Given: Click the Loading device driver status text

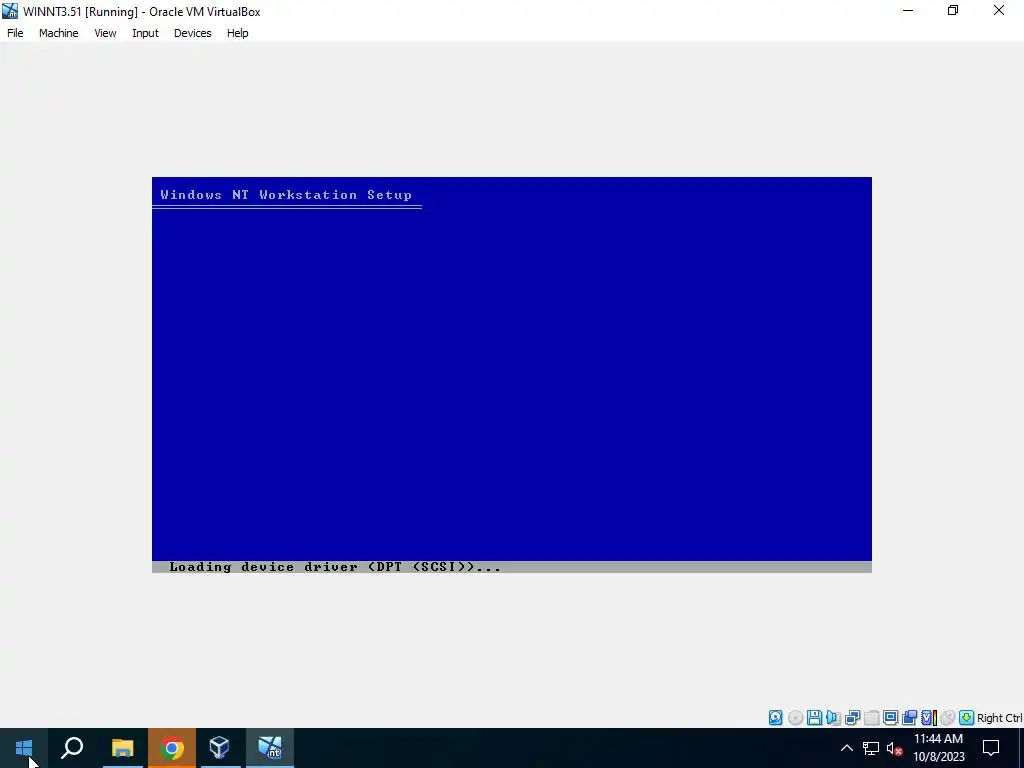Looking at the screenshot, I should tap(334, 567).
